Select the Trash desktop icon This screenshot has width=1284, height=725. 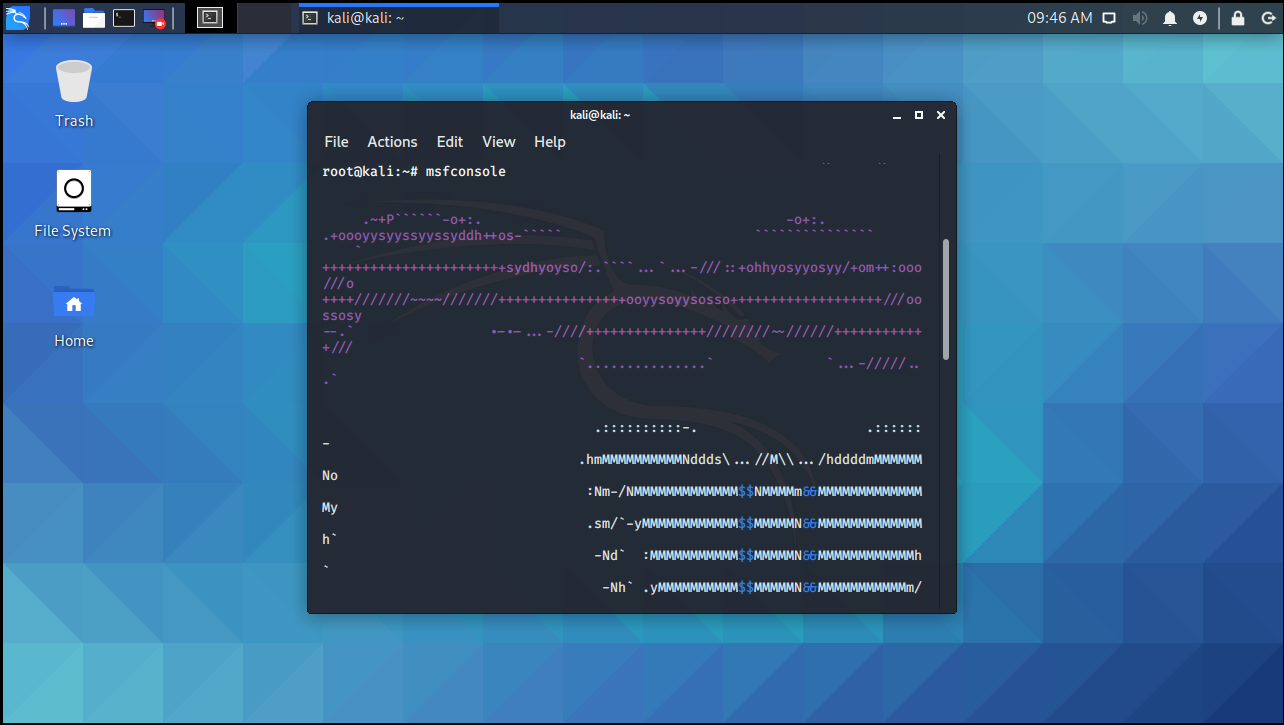[x=74, y=94]
